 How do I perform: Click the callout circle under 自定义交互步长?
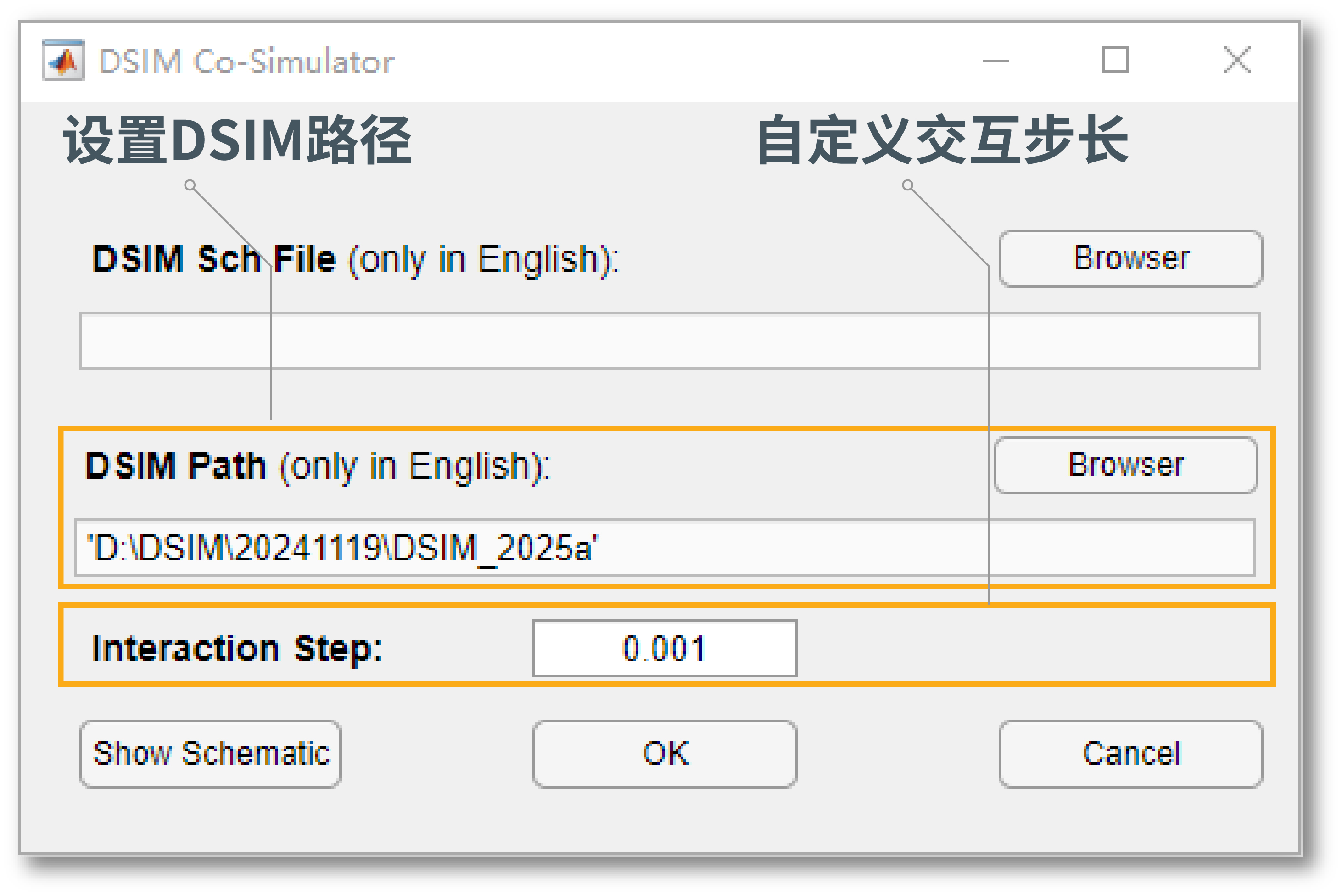(907, 185)
